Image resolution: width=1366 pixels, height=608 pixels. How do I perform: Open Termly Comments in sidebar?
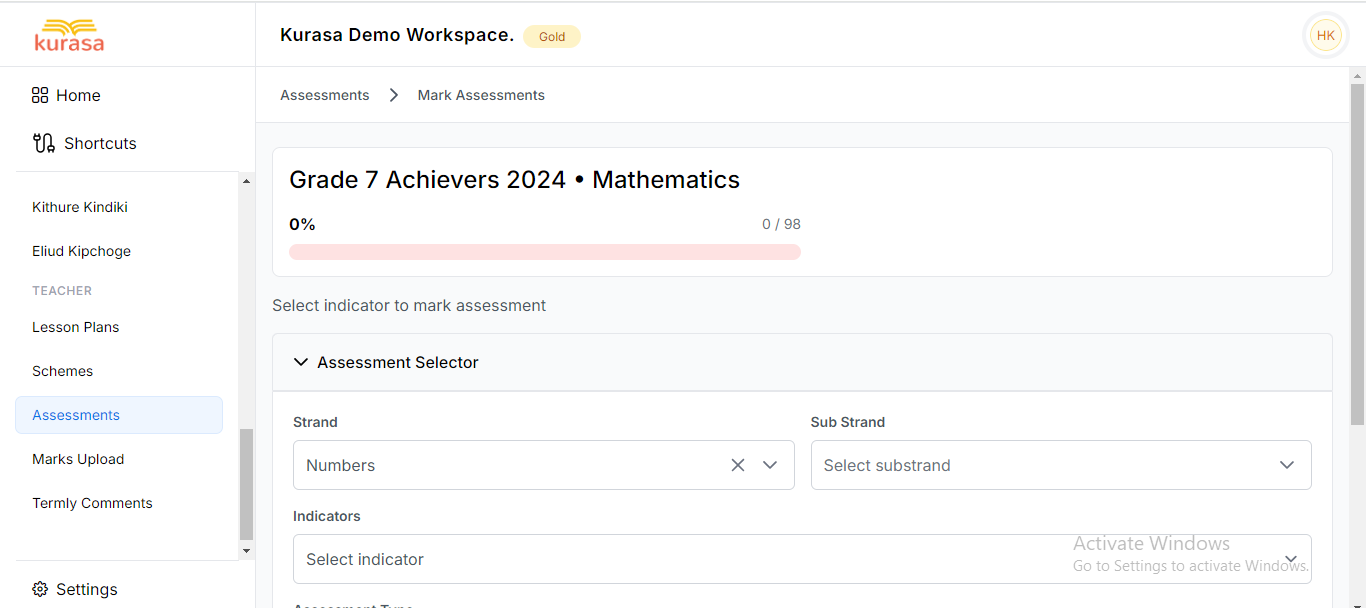pos(92,503)
